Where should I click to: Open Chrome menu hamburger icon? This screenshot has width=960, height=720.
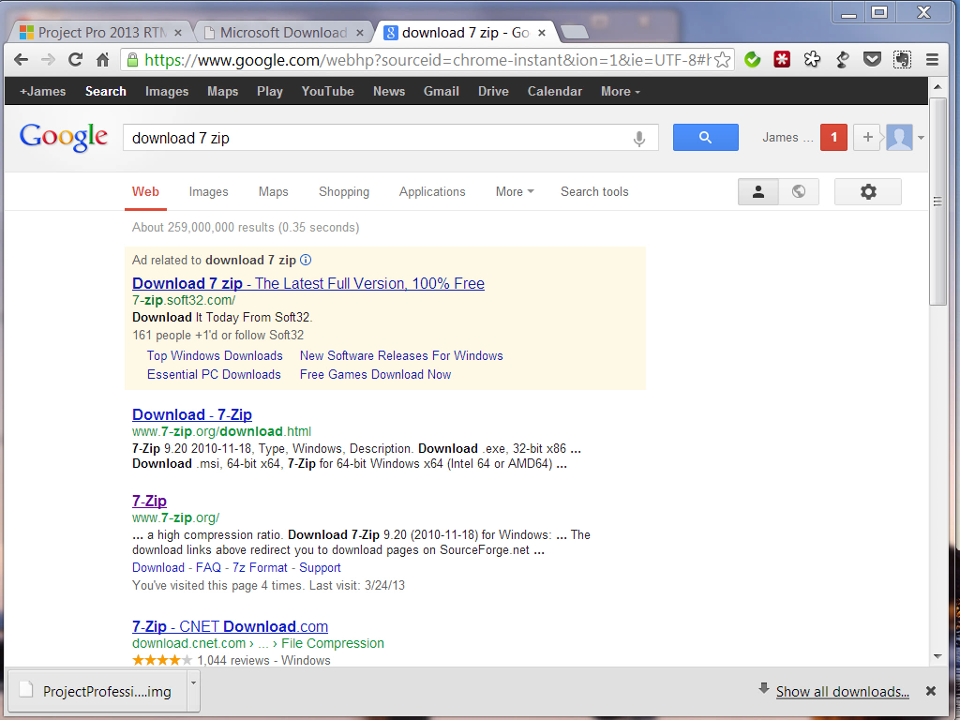[932, 60]
